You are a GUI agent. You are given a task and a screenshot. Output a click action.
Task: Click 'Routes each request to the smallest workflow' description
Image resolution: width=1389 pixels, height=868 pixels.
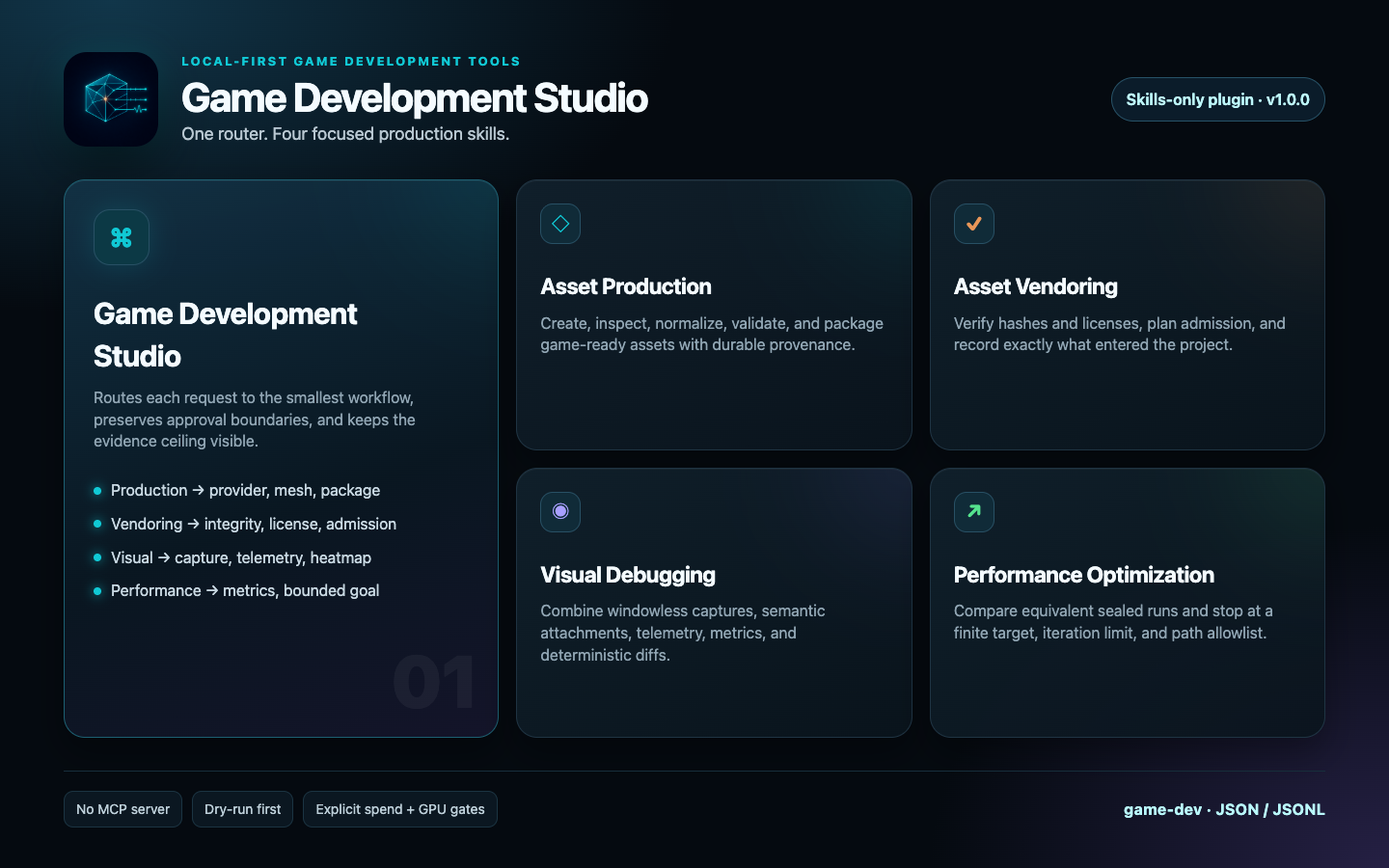[x=255, y=420]
